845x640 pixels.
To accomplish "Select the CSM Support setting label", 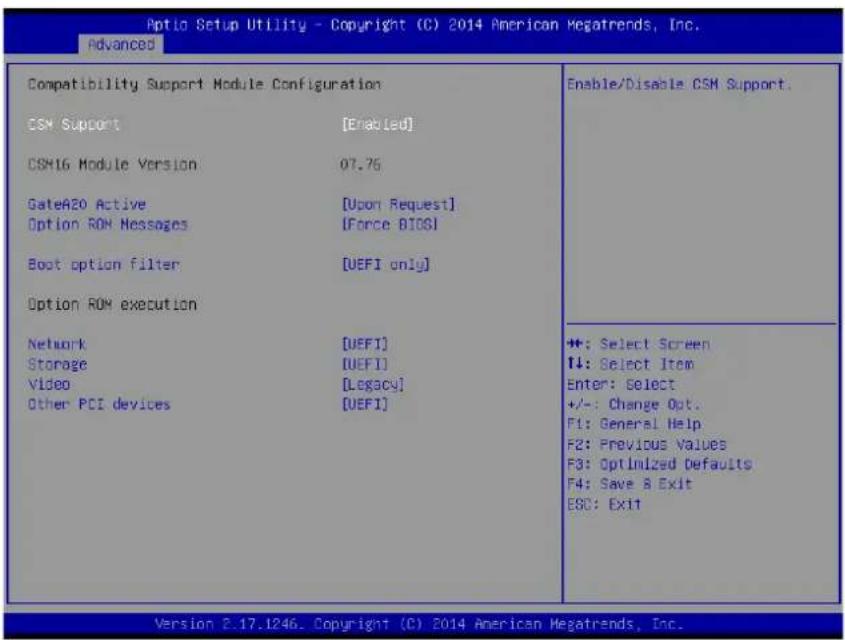I will tap(73, 124).
